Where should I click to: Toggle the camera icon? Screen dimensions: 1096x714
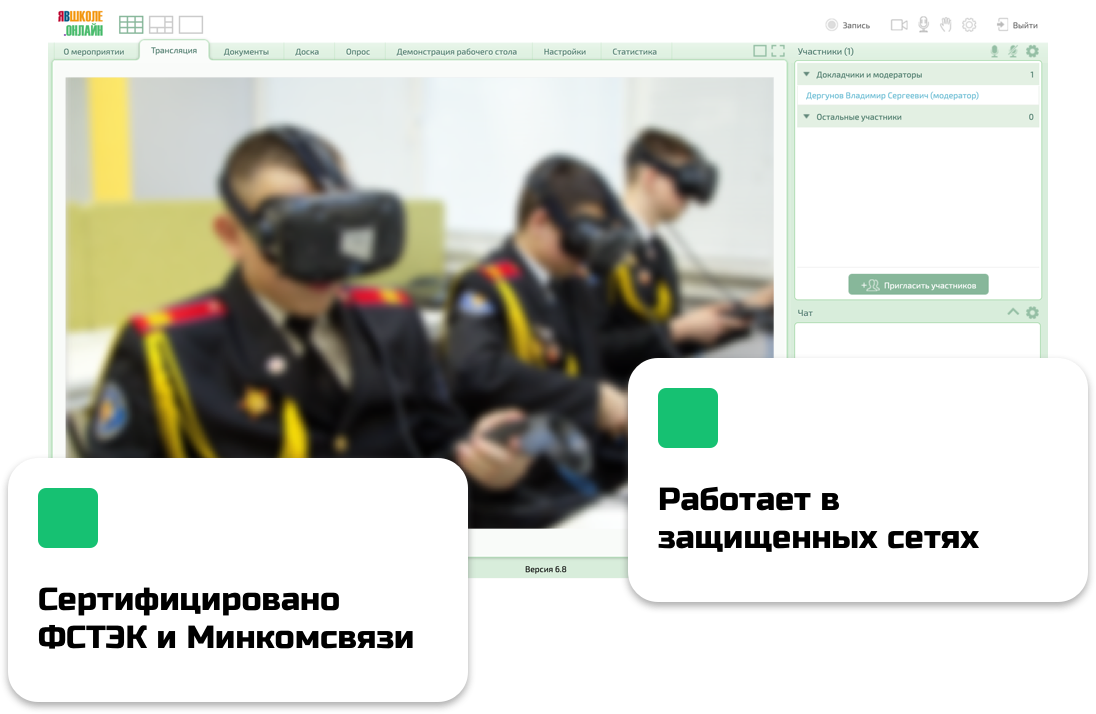tap(899, 25)
